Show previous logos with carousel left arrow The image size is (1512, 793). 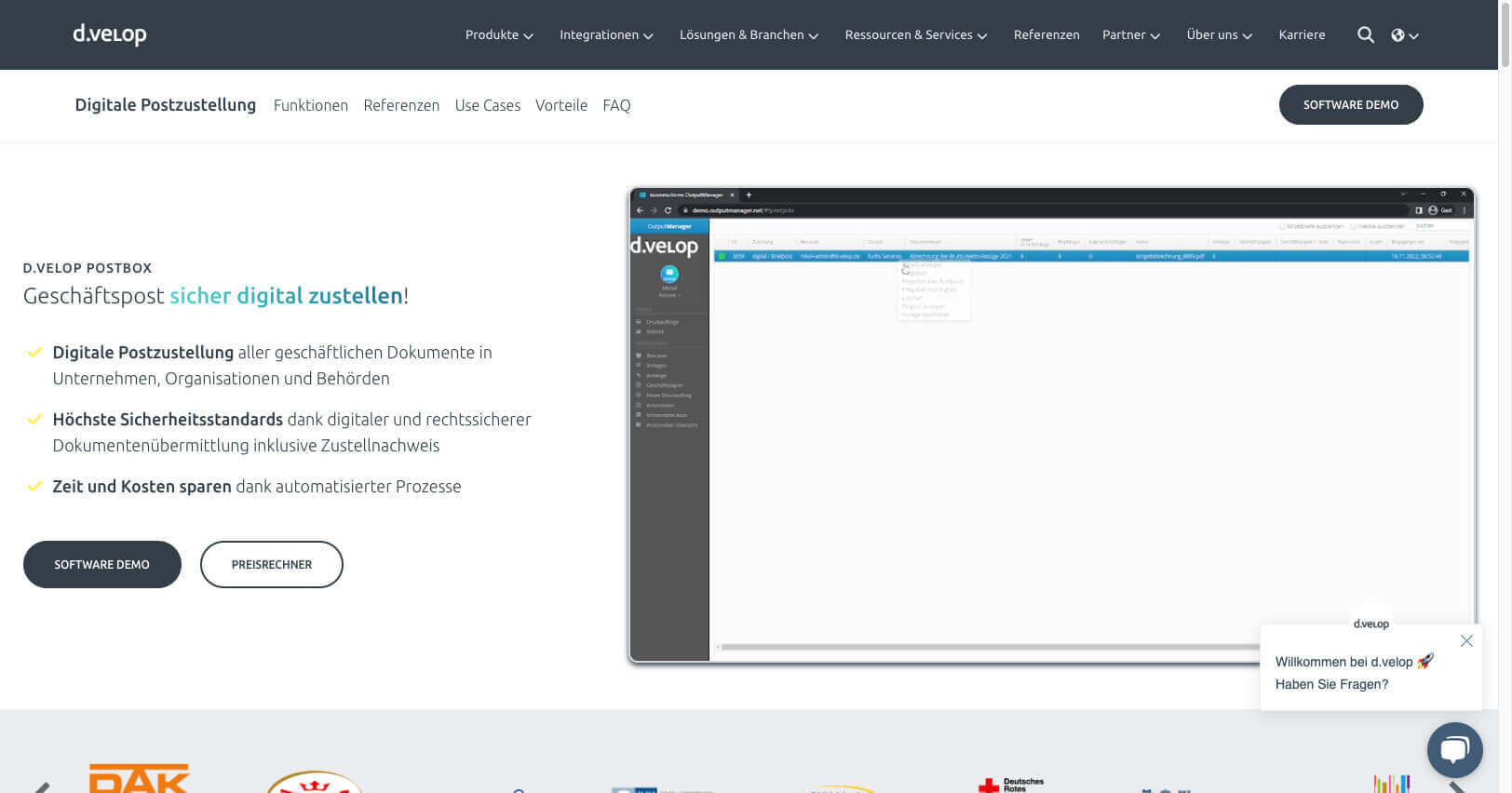pyautogui.click(x=42, y=787)
